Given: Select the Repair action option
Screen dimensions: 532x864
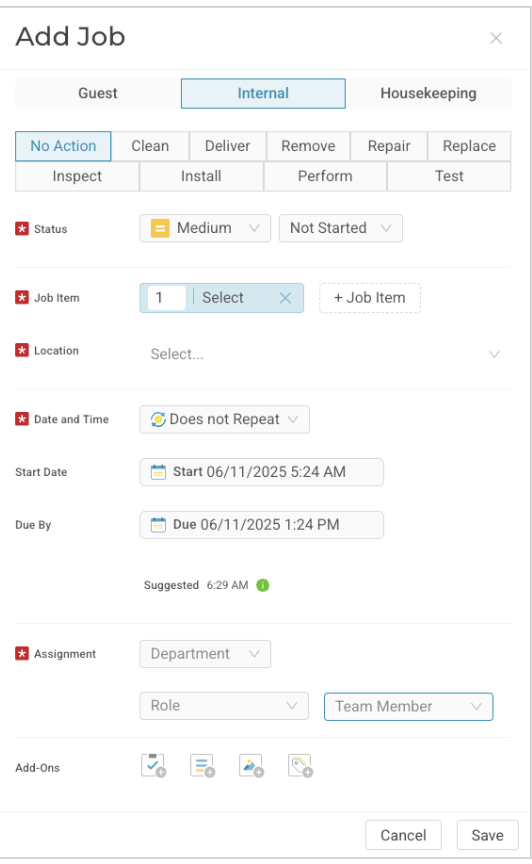Looking at the screenshot, I should (389, 146).
